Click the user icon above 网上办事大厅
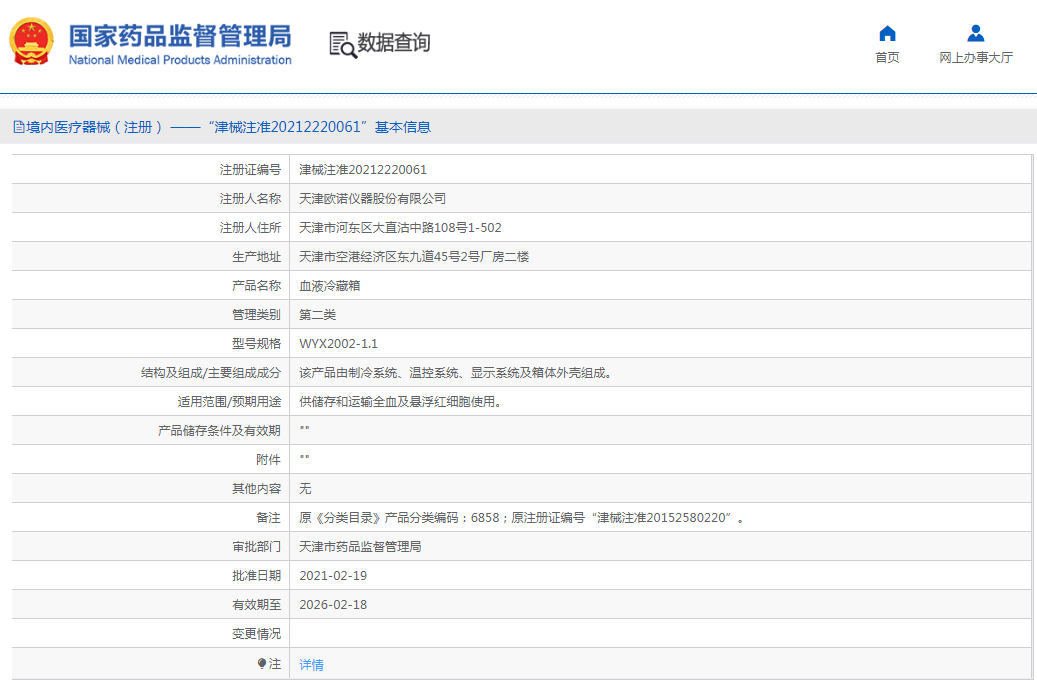The height and width of the screenshot is (680, 1037). pos(976,33)
